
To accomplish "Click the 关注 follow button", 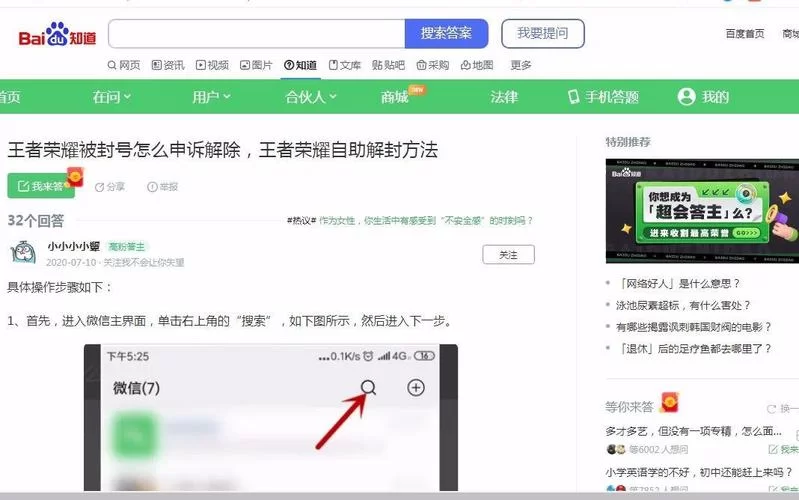I will pos(509,255).
